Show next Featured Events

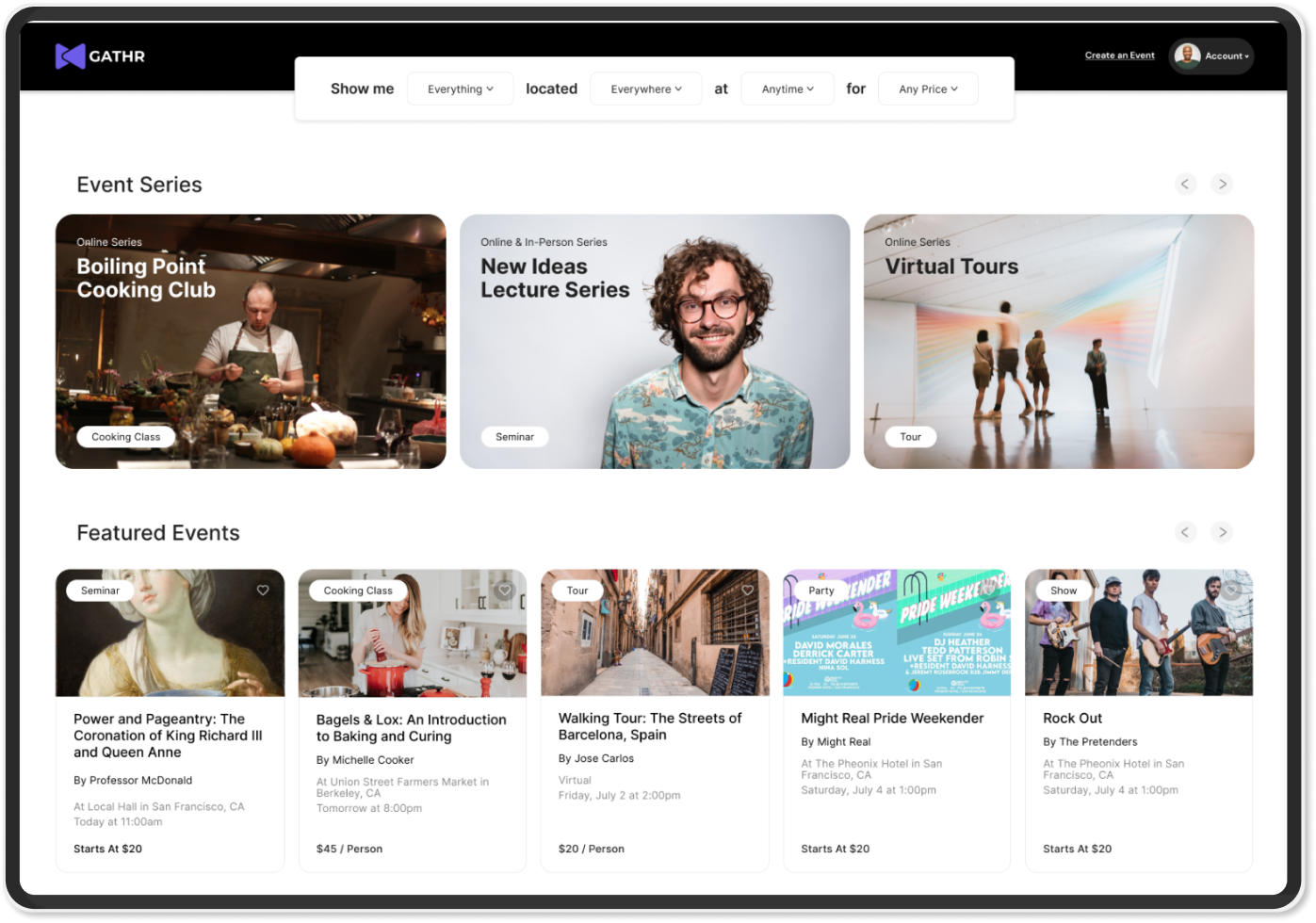(1222, 533)
